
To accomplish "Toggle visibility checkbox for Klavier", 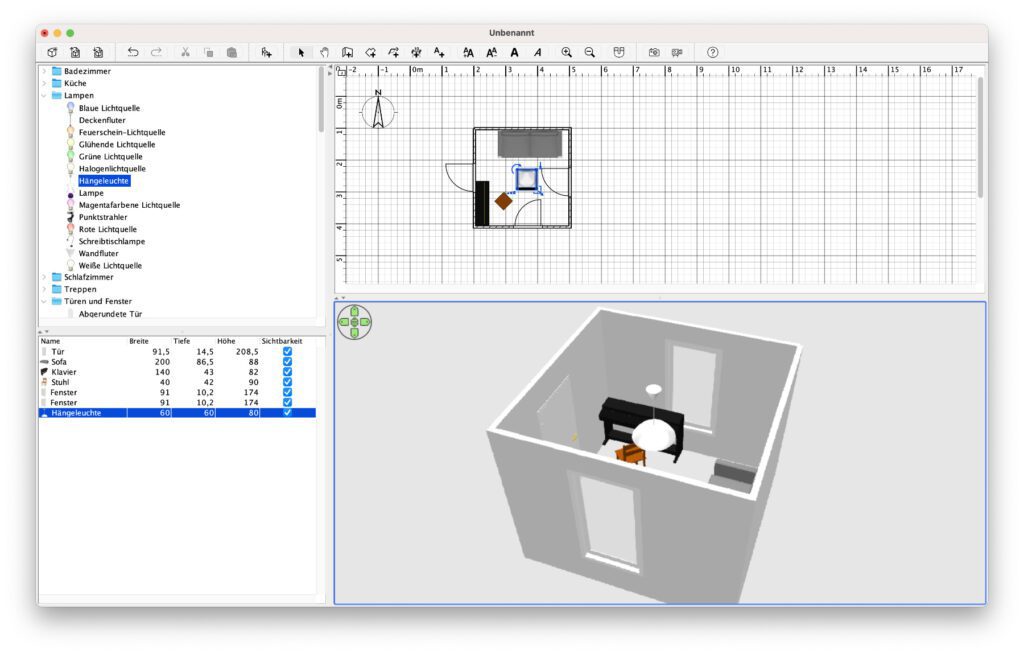I will pos(287,372).
